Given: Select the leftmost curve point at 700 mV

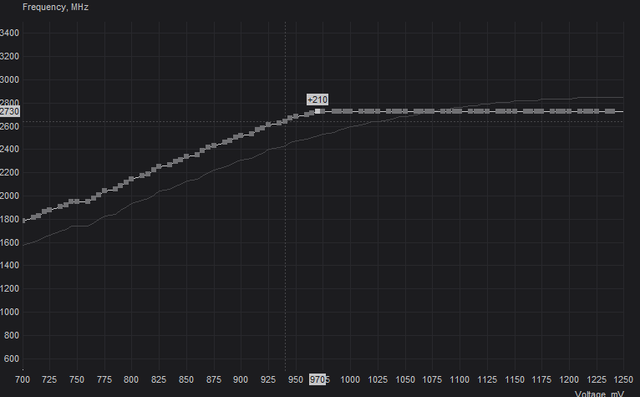Looking at the screenshot, I should pyautogui.click(x=23, y=220).
